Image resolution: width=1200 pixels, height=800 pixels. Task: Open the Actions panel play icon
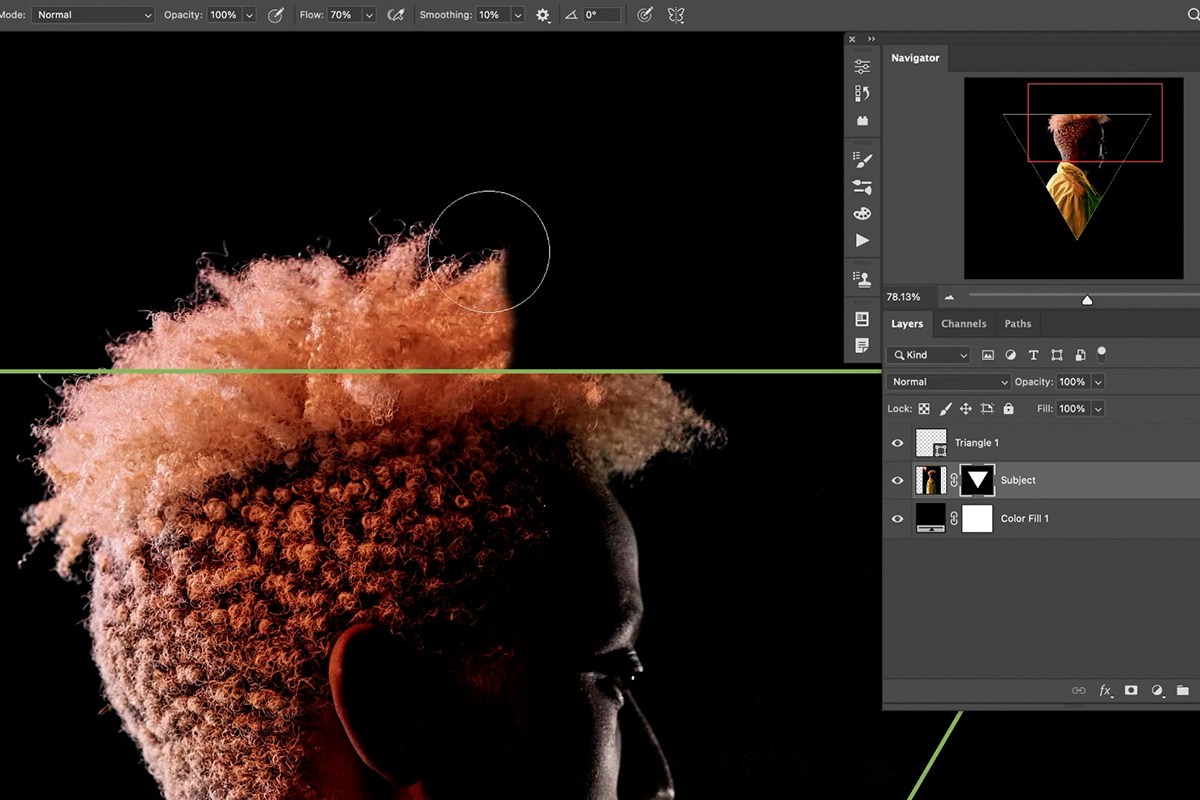(862, 240)
